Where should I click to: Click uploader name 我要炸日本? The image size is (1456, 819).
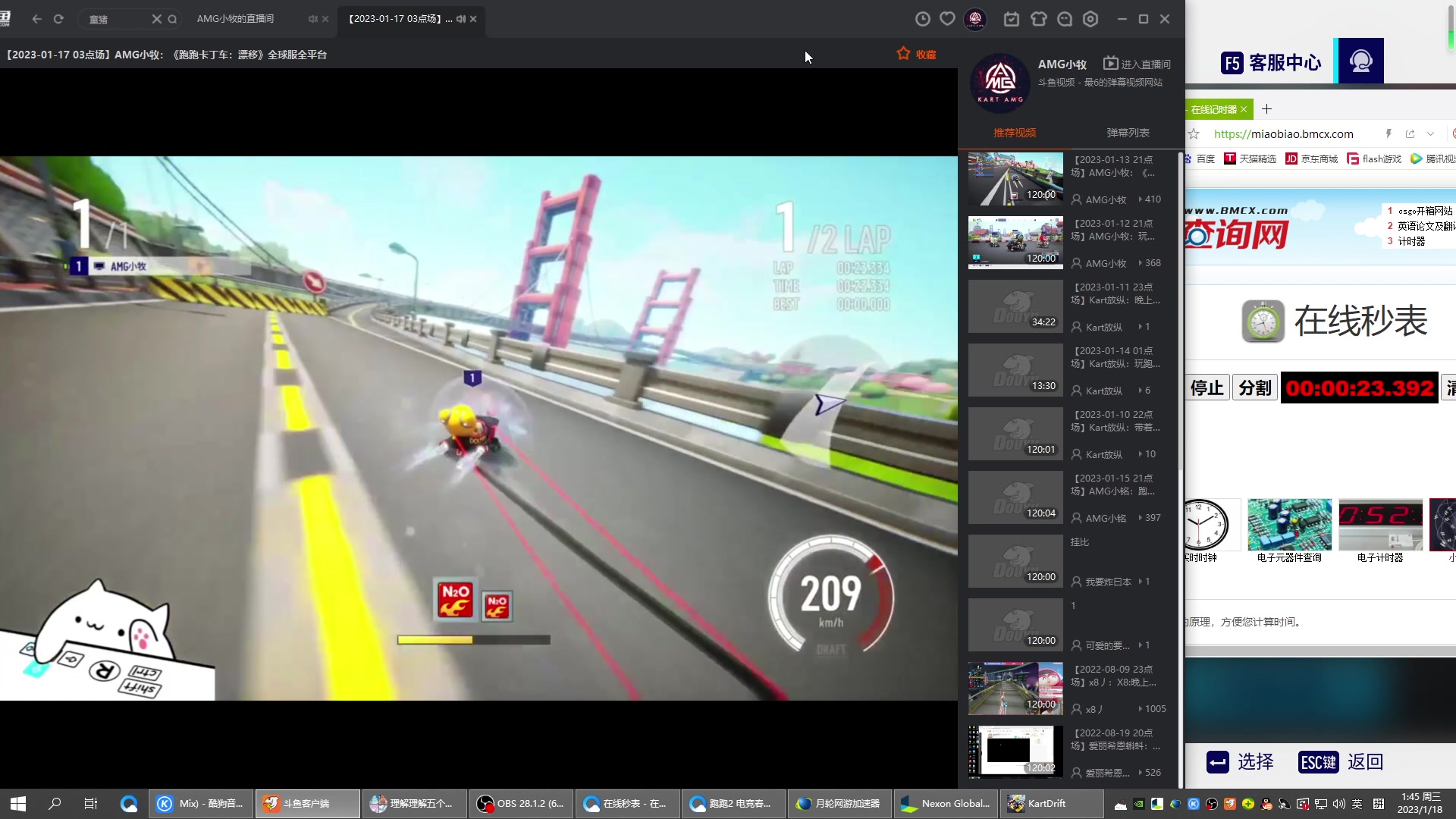(x=1108, y=582)
